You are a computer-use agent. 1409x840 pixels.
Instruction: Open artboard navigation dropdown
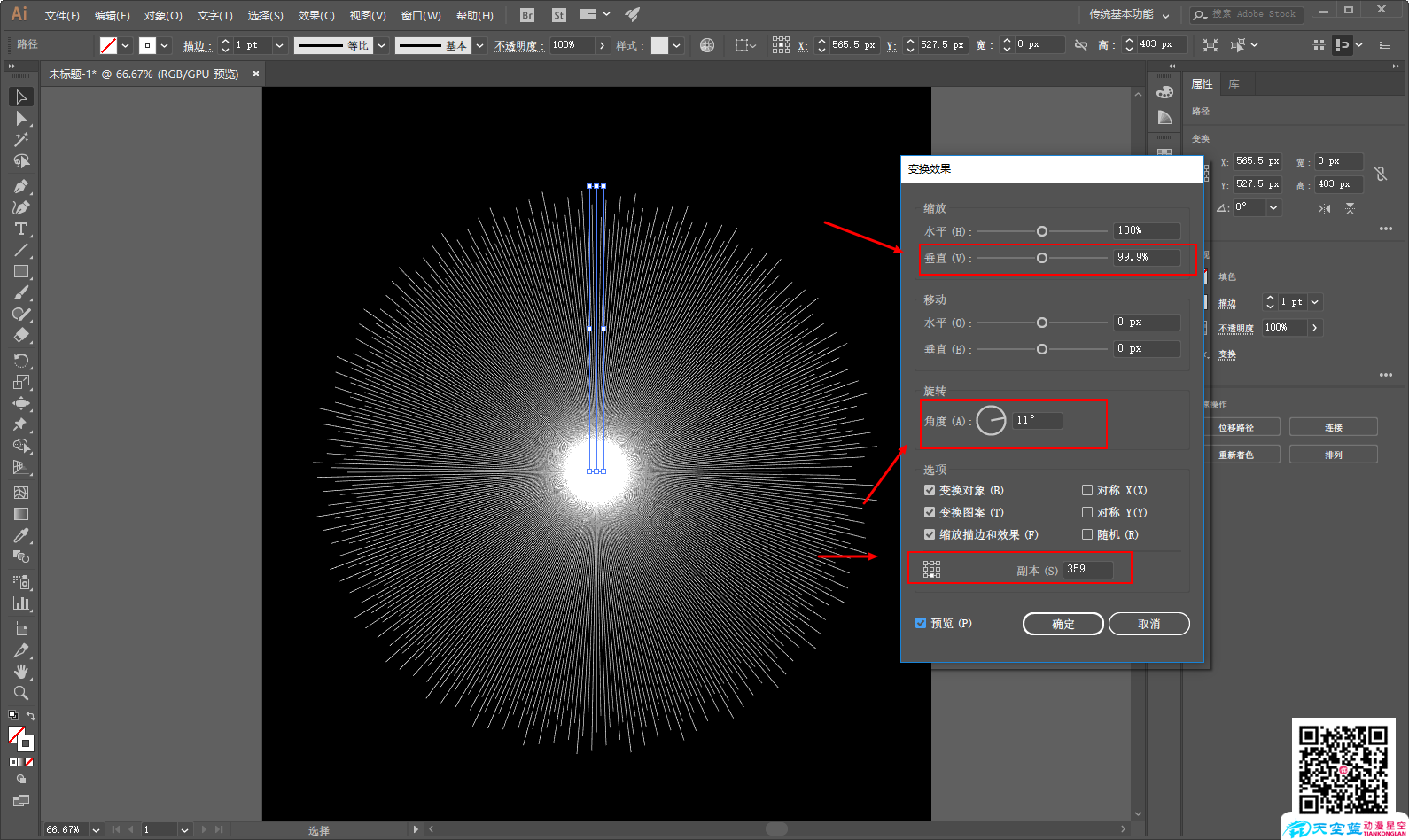point(184,830)
